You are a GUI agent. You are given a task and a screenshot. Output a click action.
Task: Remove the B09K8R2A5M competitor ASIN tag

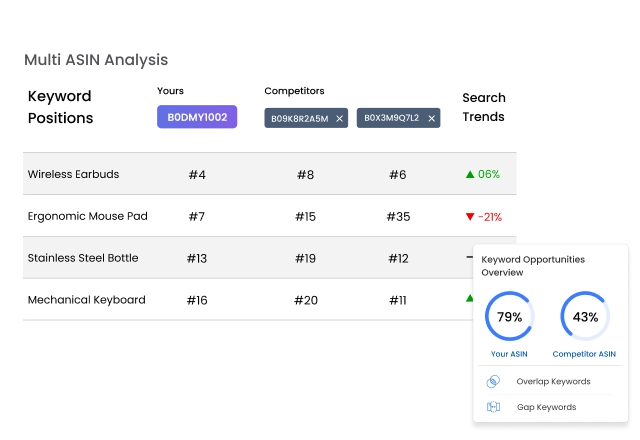339,119
